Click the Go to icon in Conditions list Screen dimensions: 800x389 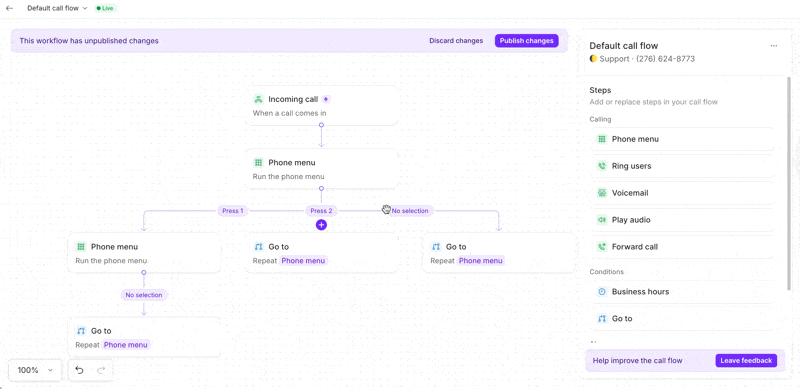tap(602, 319)
